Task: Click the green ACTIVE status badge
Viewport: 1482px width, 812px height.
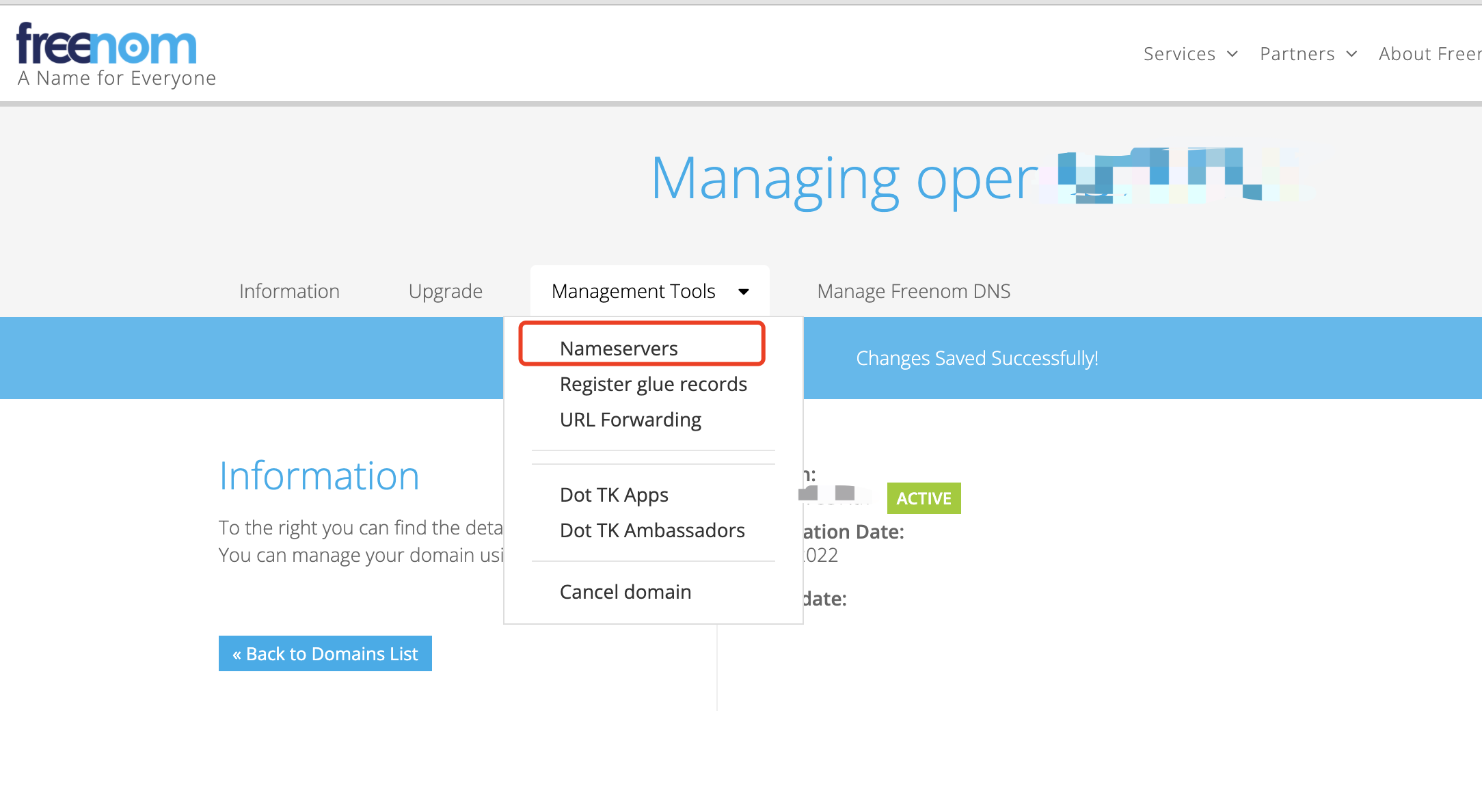Action: 924,498
